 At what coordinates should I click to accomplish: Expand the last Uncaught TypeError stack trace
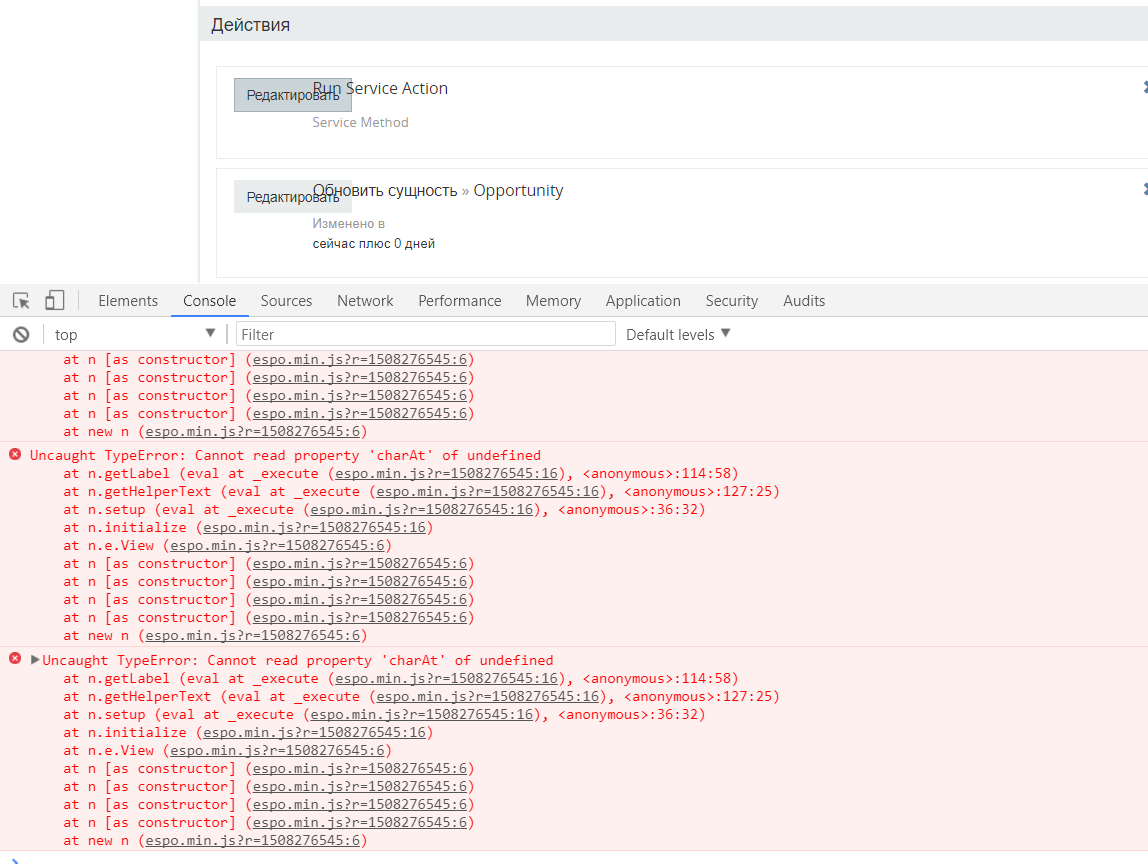pyautogui.click(x=36, y=660)
